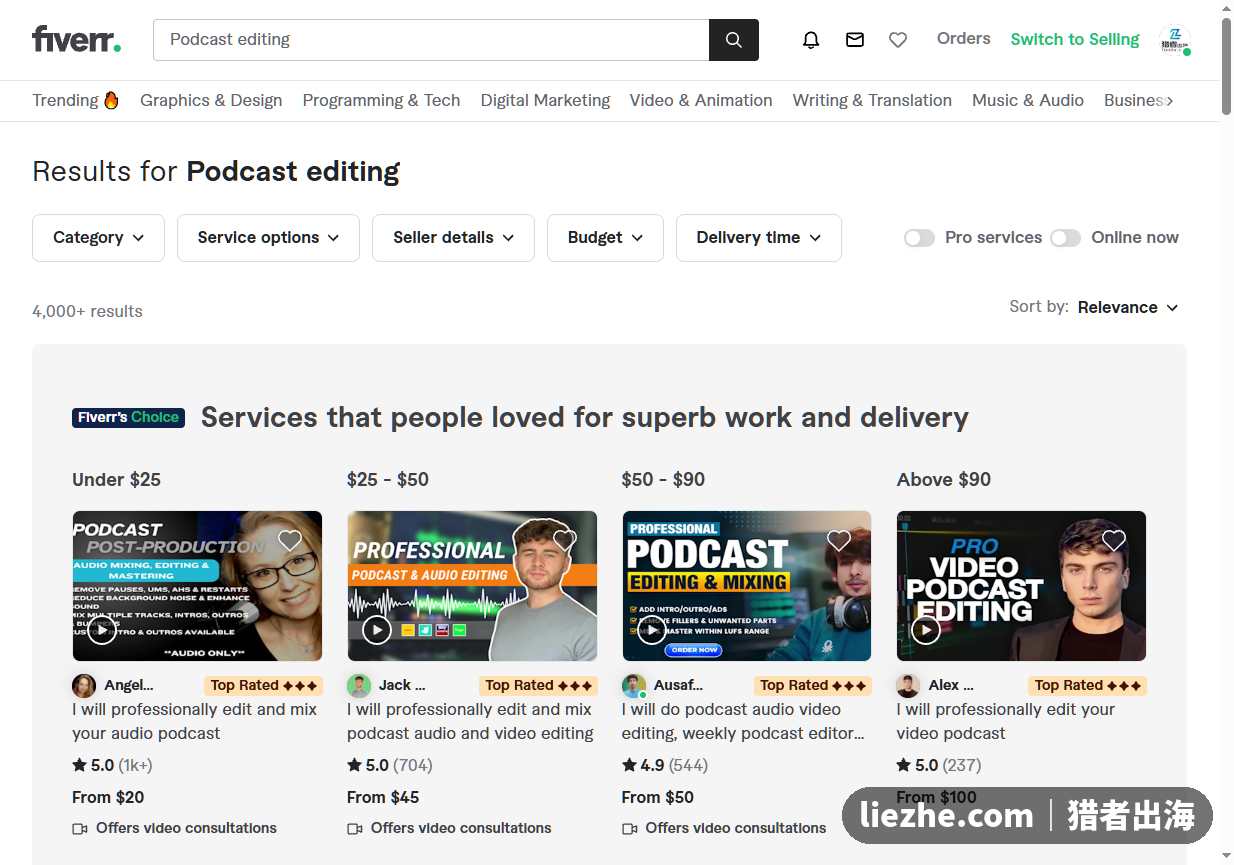The image size is (1234, 865).
Task: Click Alex's seller avatar
Action: [x=908, y=686]
